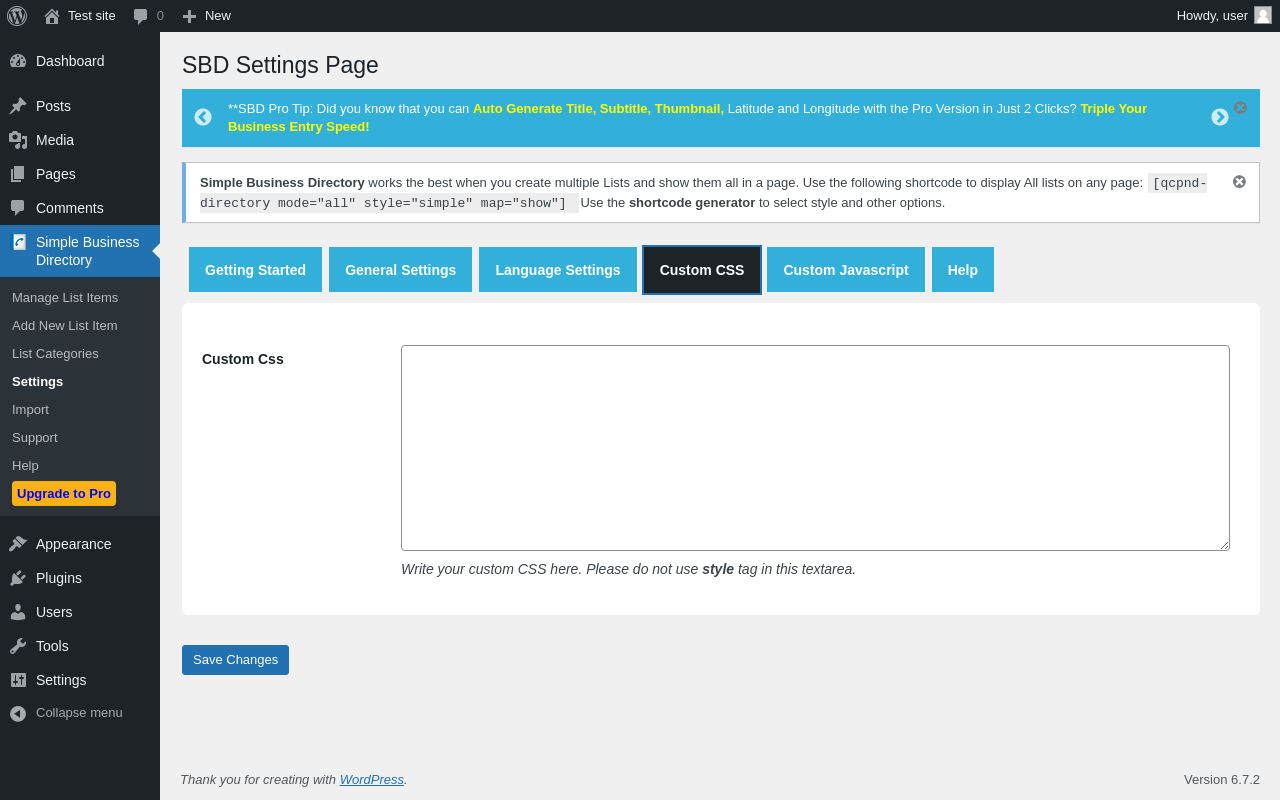Open the user avatar in admin bar
Viewport: 1280px width, 800px height.
(x=1263, y=15)
